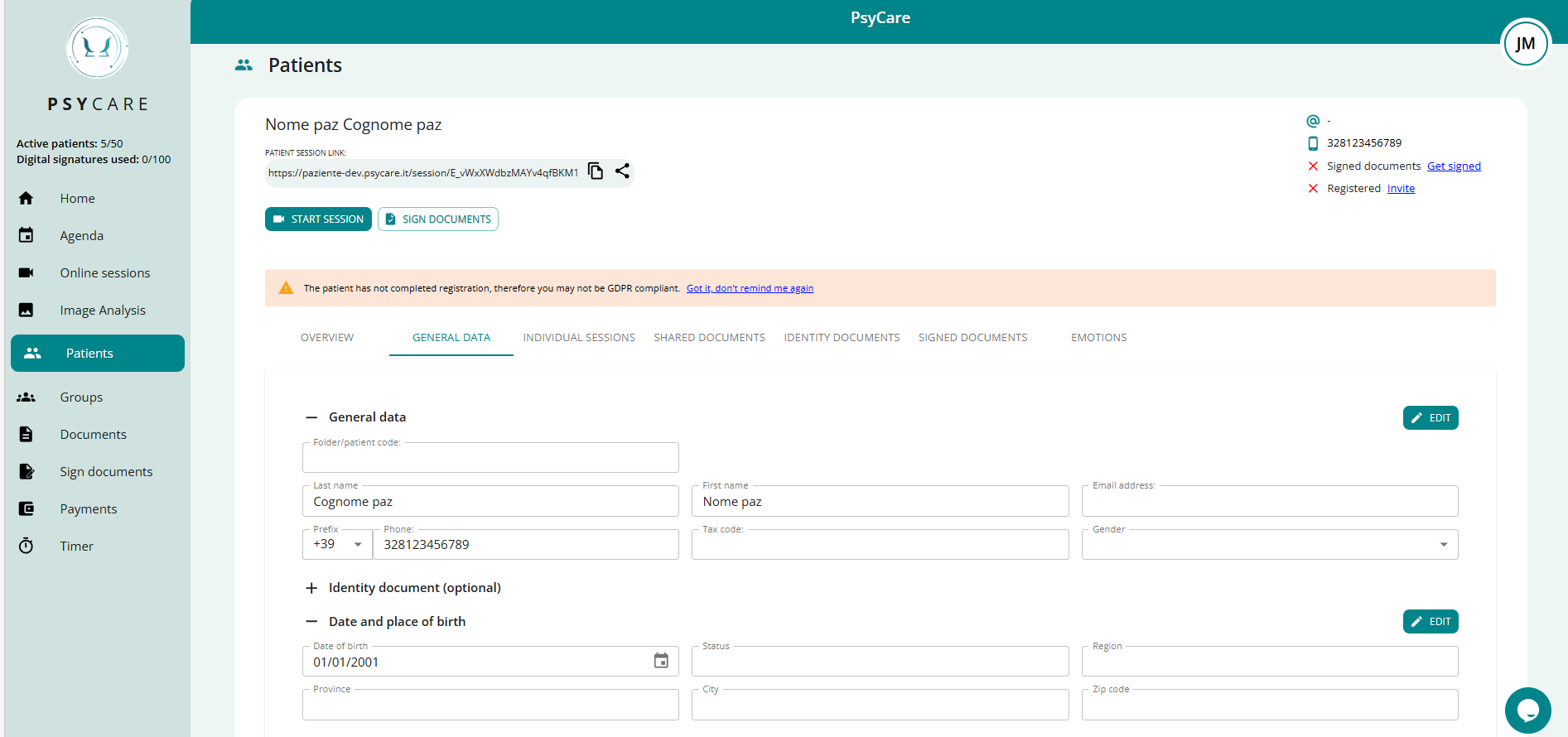Viewport: 1568px width, 737px height.
Task: Open the Gender dropdown
Action: pos(1270,544)
